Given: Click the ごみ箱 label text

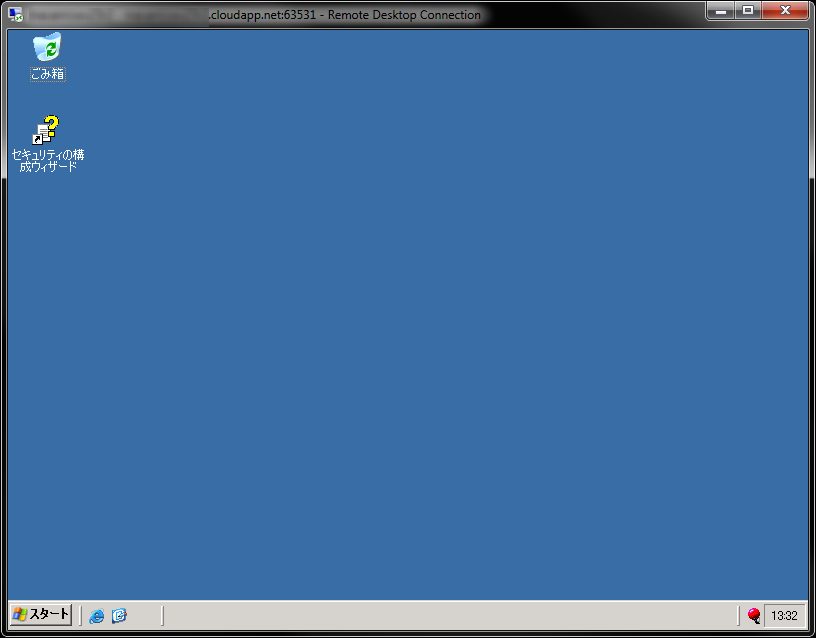Looking at the screenshot, I should 47,74.
